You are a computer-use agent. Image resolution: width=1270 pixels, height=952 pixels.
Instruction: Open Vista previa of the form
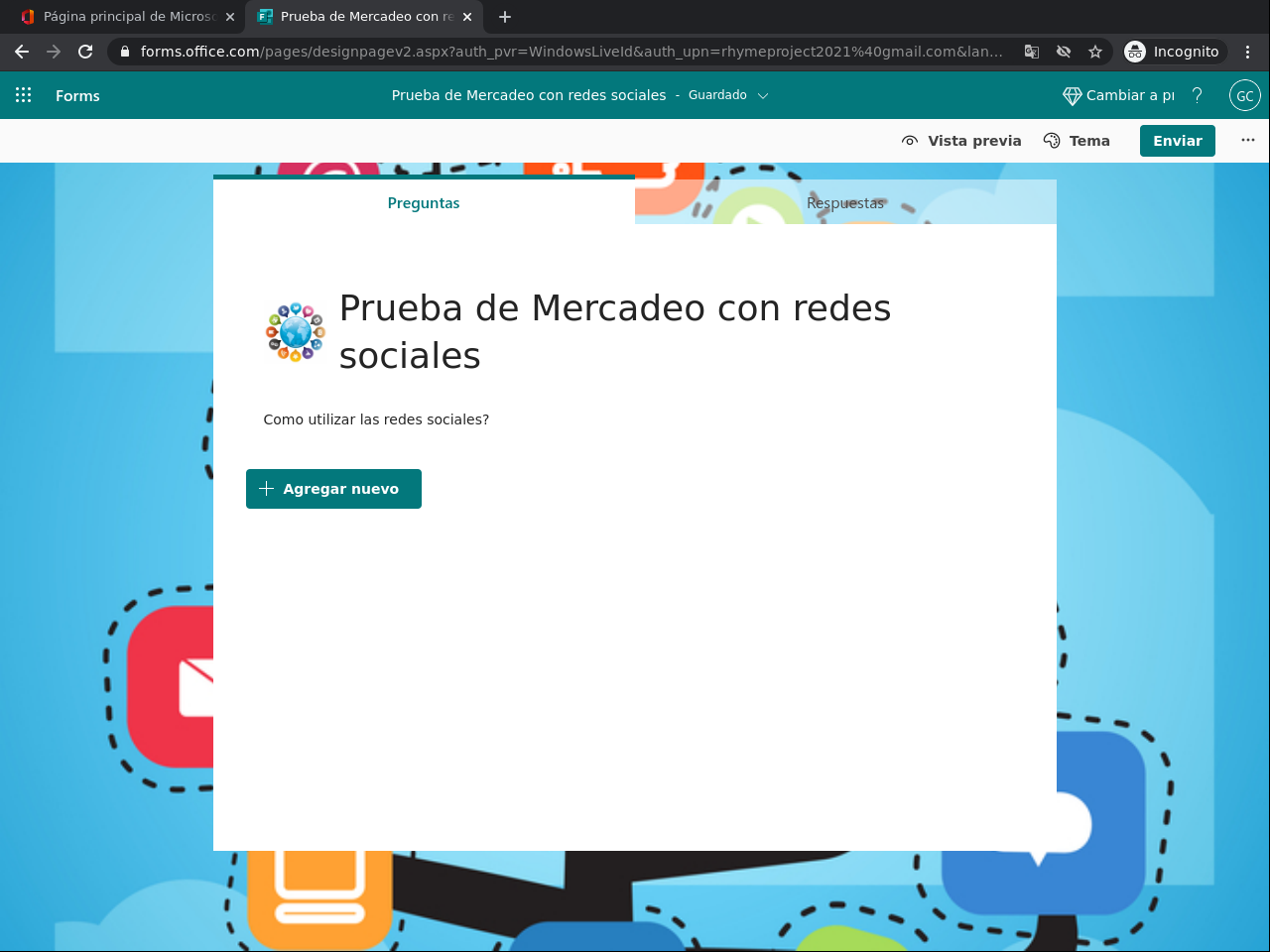point(961,141)
